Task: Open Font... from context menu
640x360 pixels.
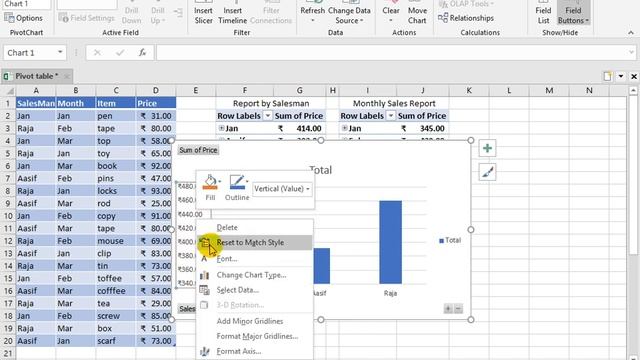Action: pos(227,259)
